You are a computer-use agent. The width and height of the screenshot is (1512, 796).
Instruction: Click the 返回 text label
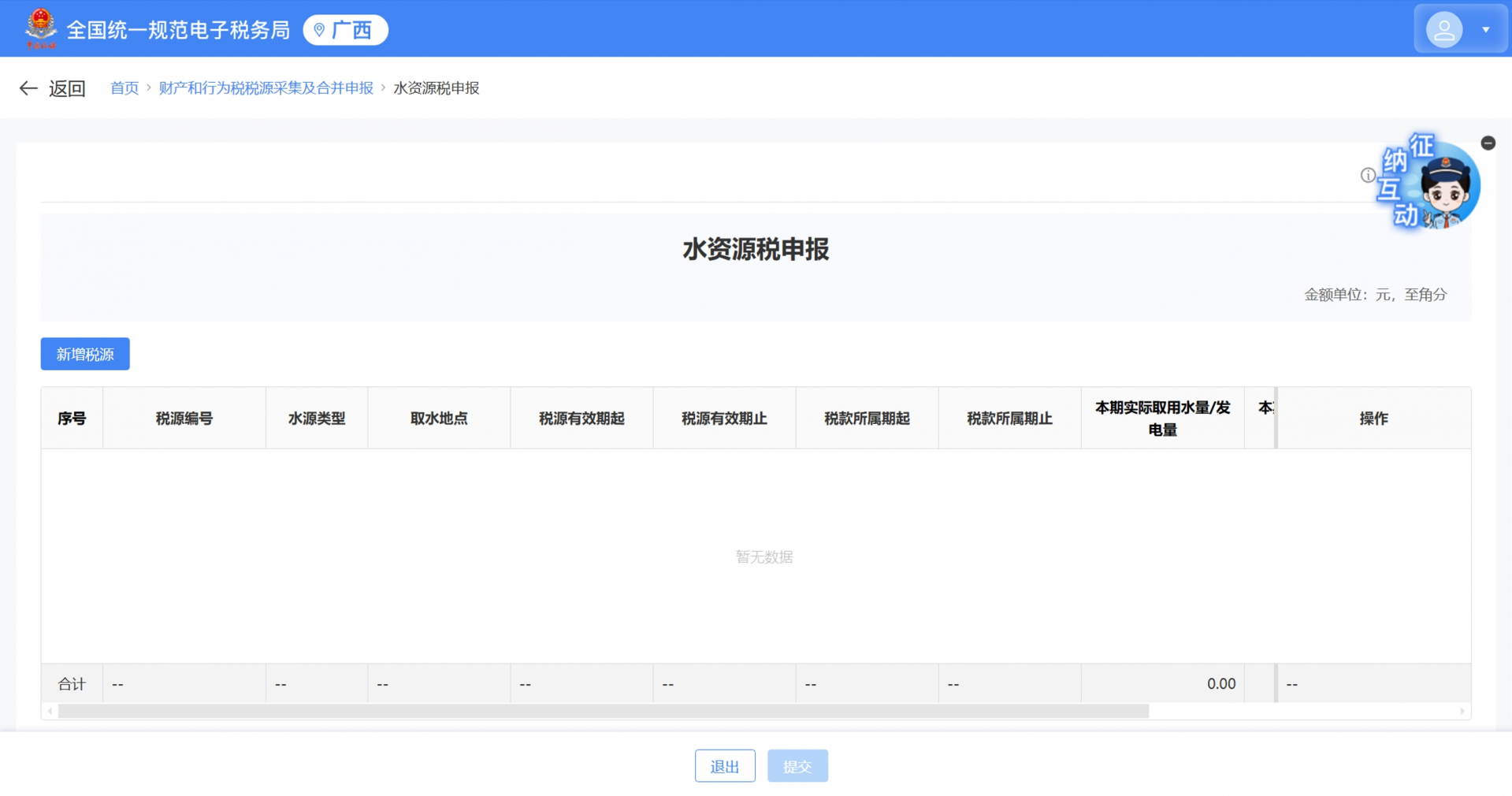click(68, 88)
